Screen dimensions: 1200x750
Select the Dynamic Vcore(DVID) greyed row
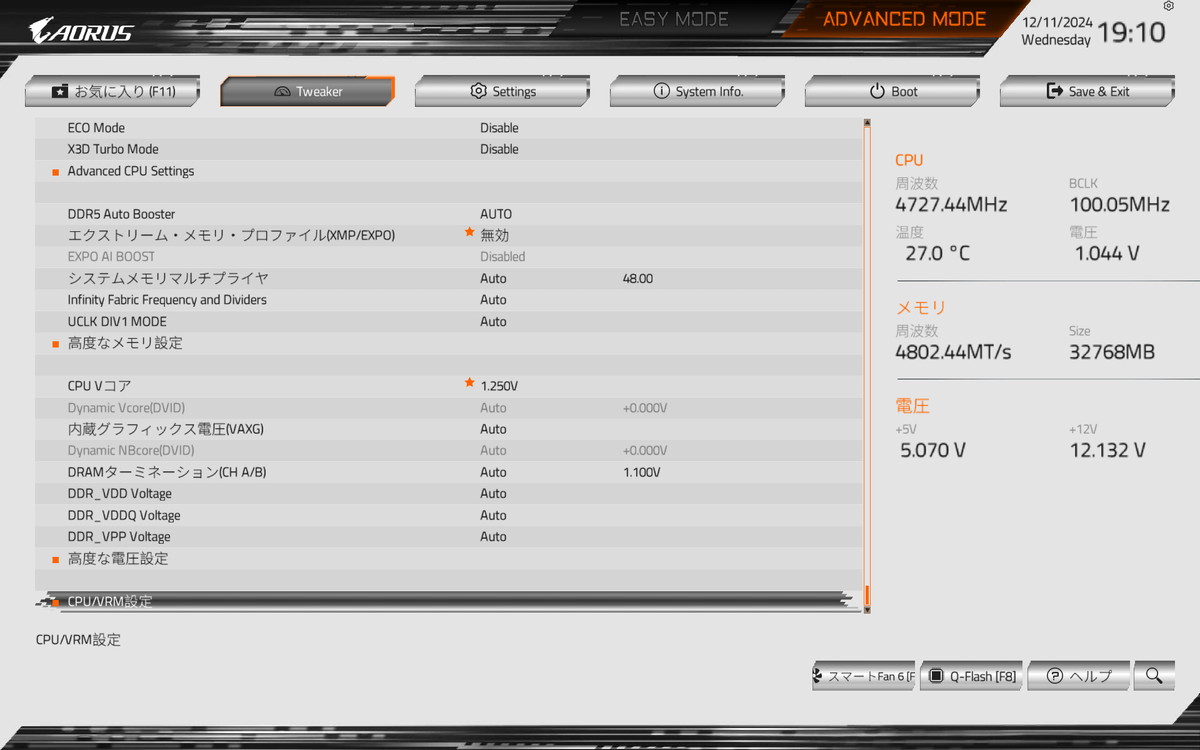pos(449,408)
